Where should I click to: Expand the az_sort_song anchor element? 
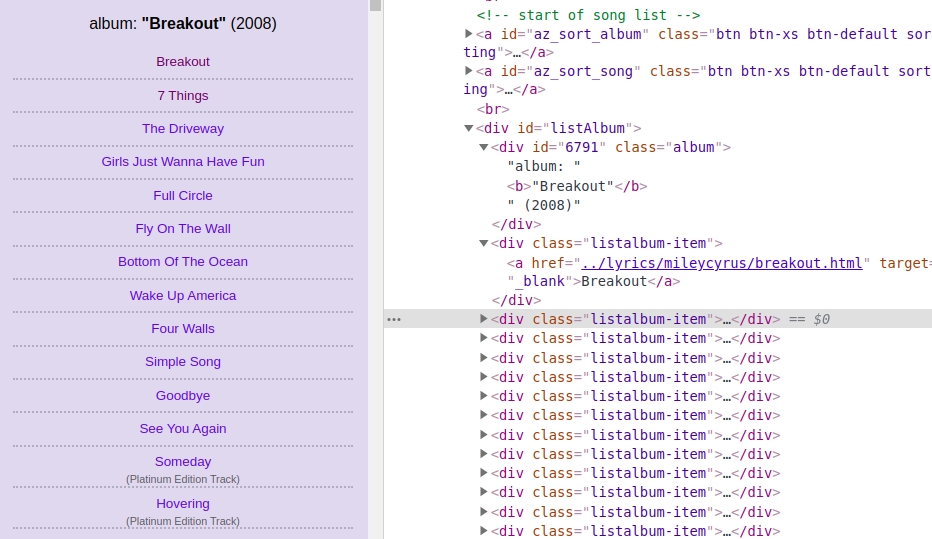(468, 71)
